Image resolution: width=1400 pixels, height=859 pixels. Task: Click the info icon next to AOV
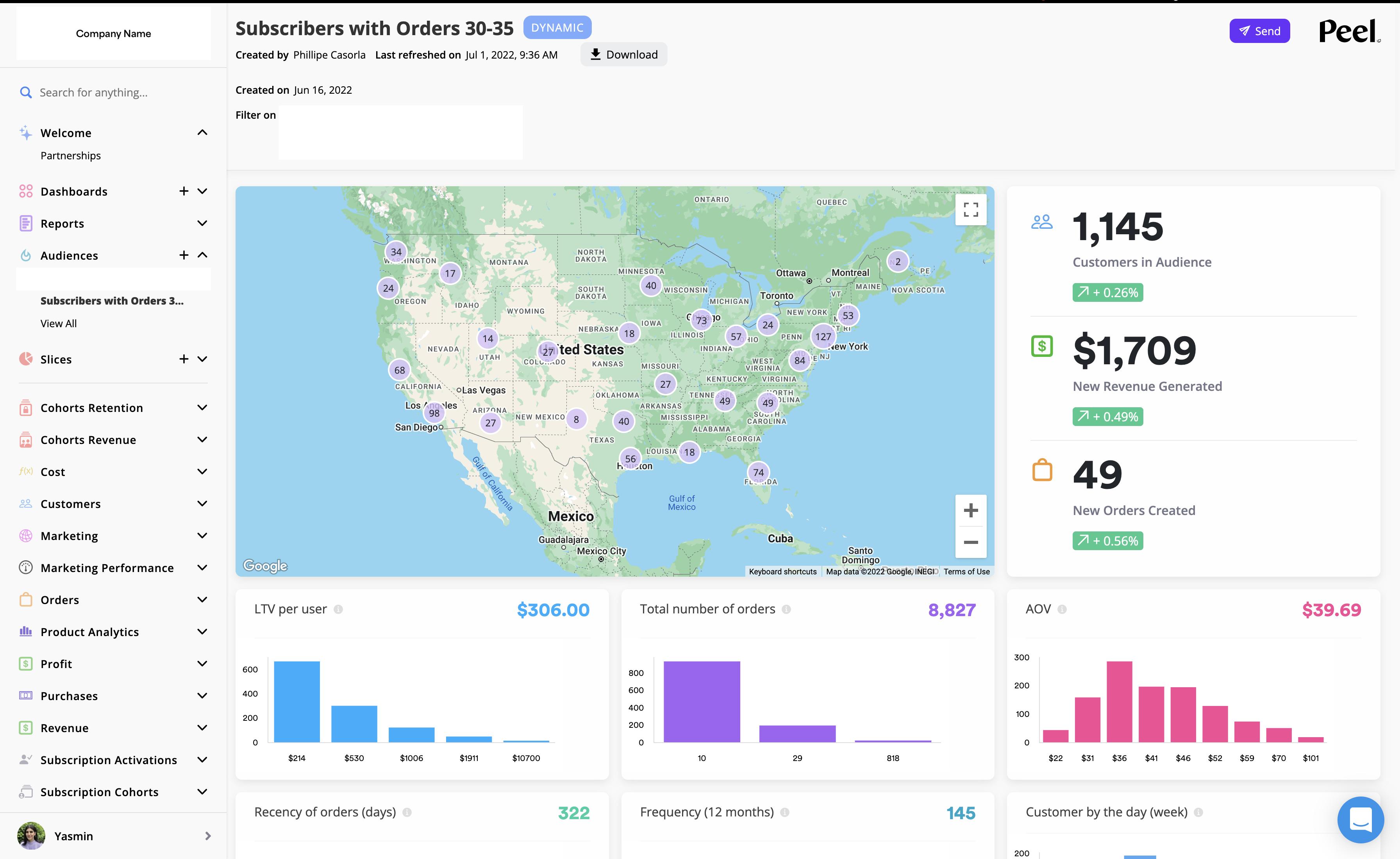click(1062, 609)
